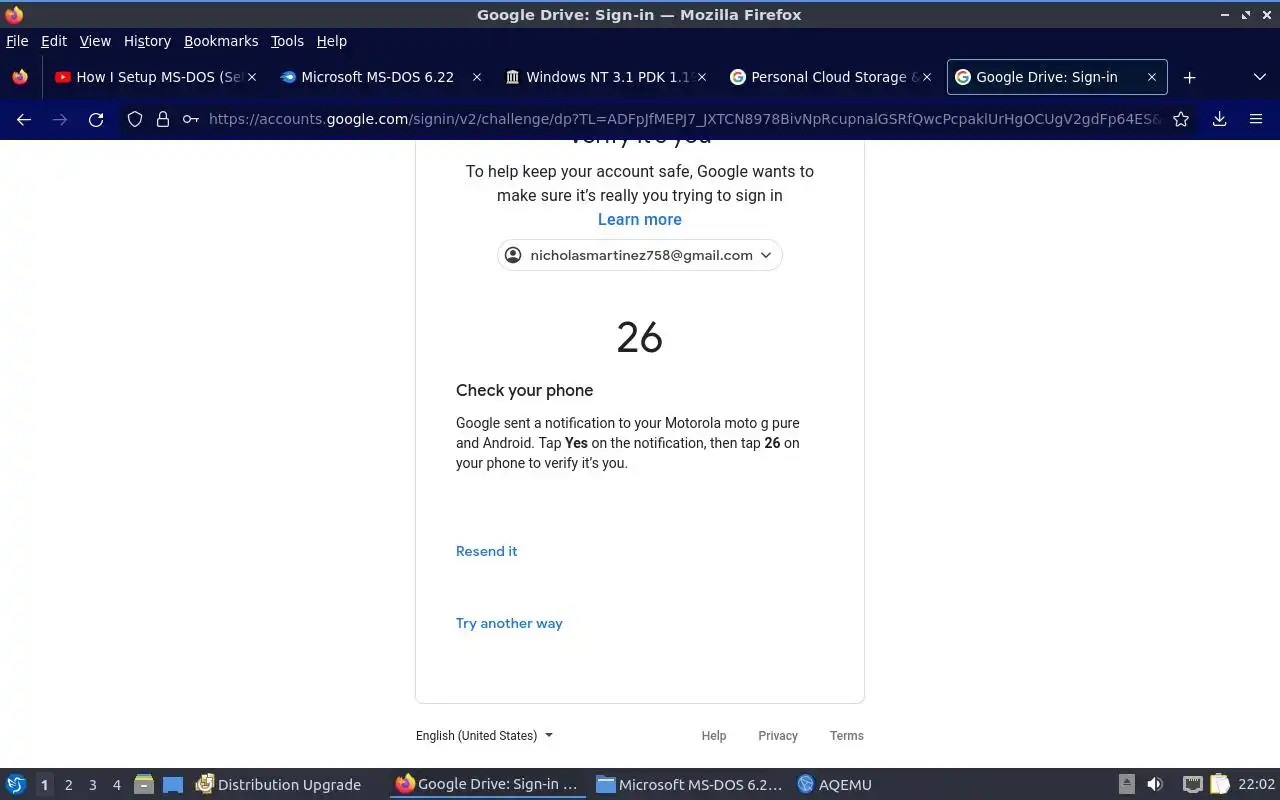Open the Help footer link

(714, 735)
